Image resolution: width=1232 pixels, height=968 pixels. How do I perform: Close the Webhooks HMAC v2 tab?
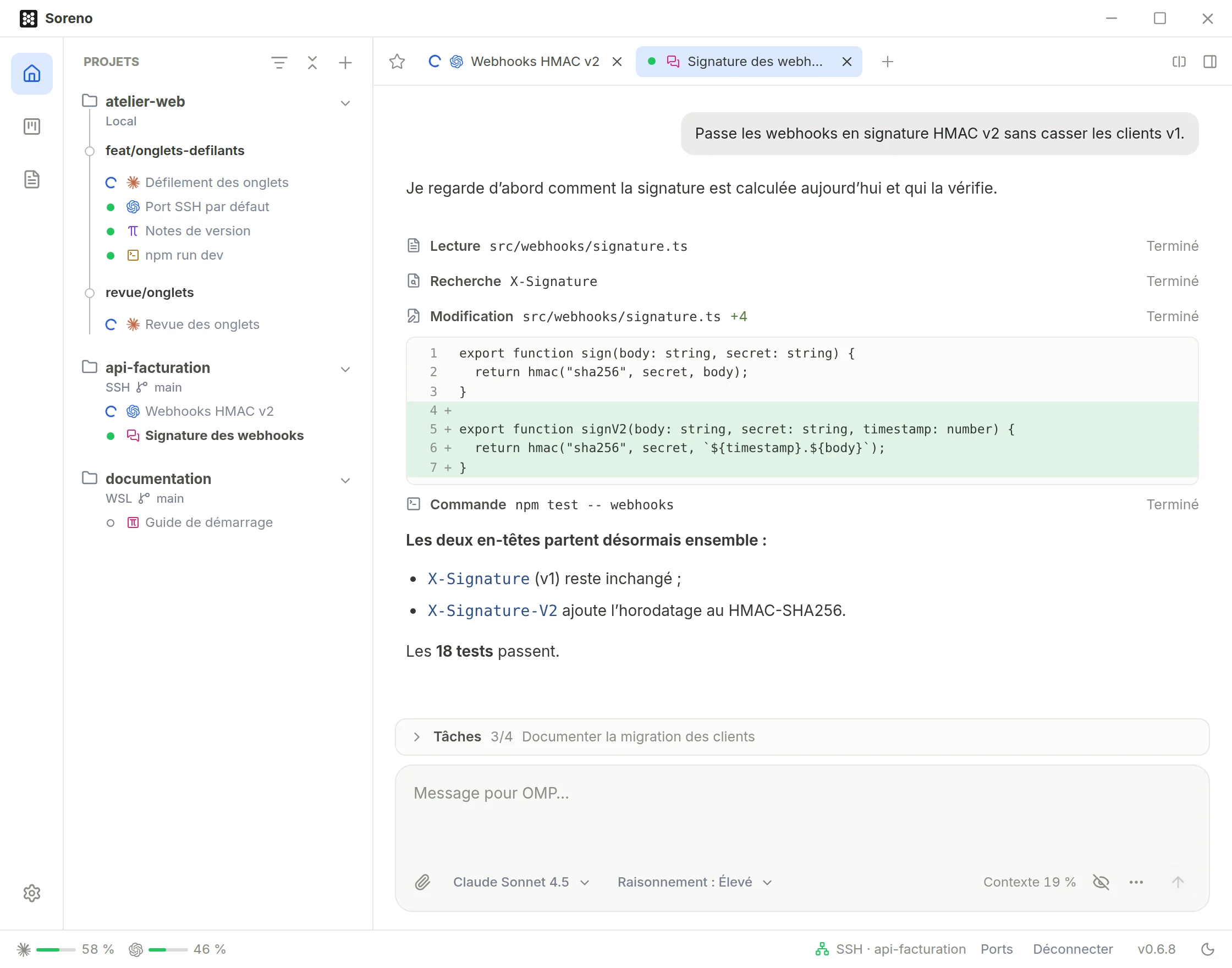coord(617,61)
